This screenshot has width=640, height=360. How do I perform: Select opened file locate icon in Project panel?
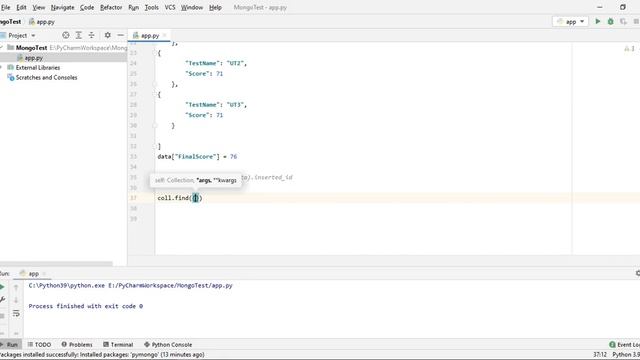(x=66, y=36)
